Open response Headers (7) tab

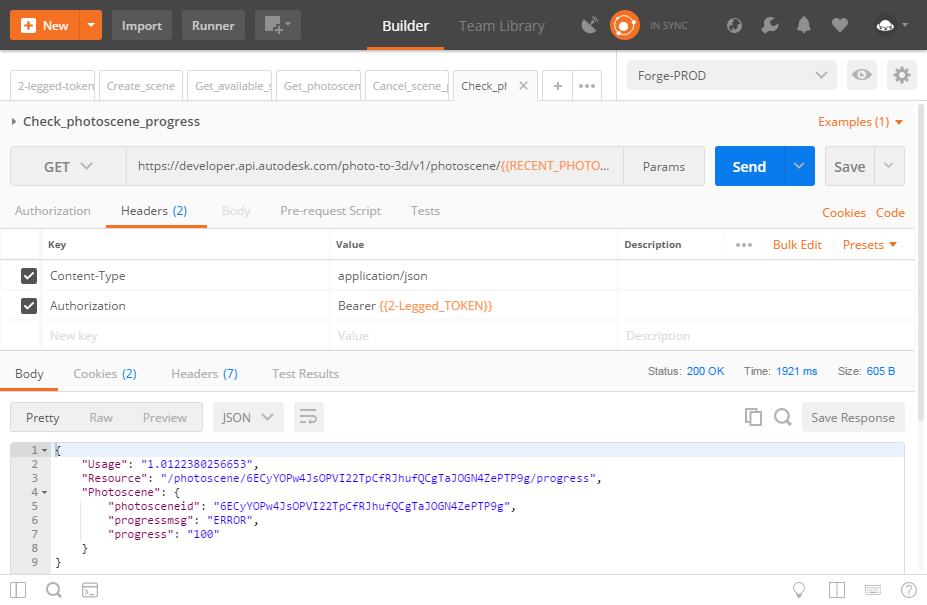(204, 374)
